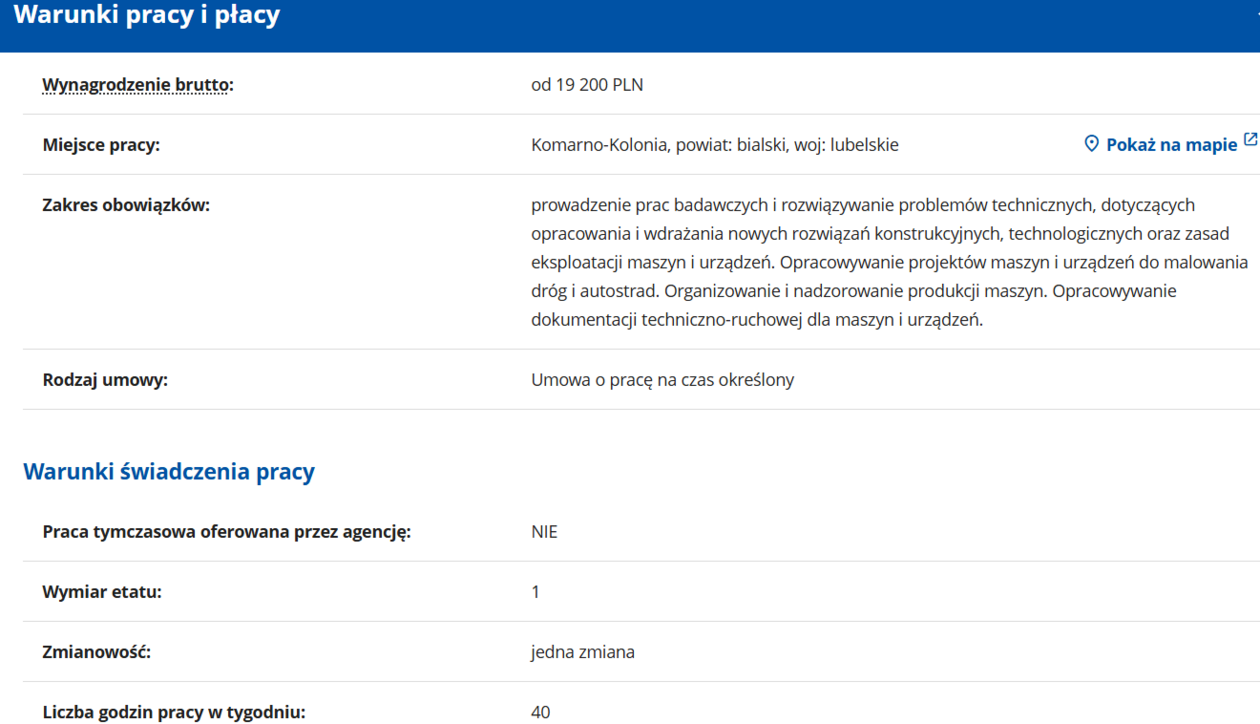1260x724 pixels.
Task: Click the Zakres obowiązków label
Action: pyautogui.click(x=126, y=205)
